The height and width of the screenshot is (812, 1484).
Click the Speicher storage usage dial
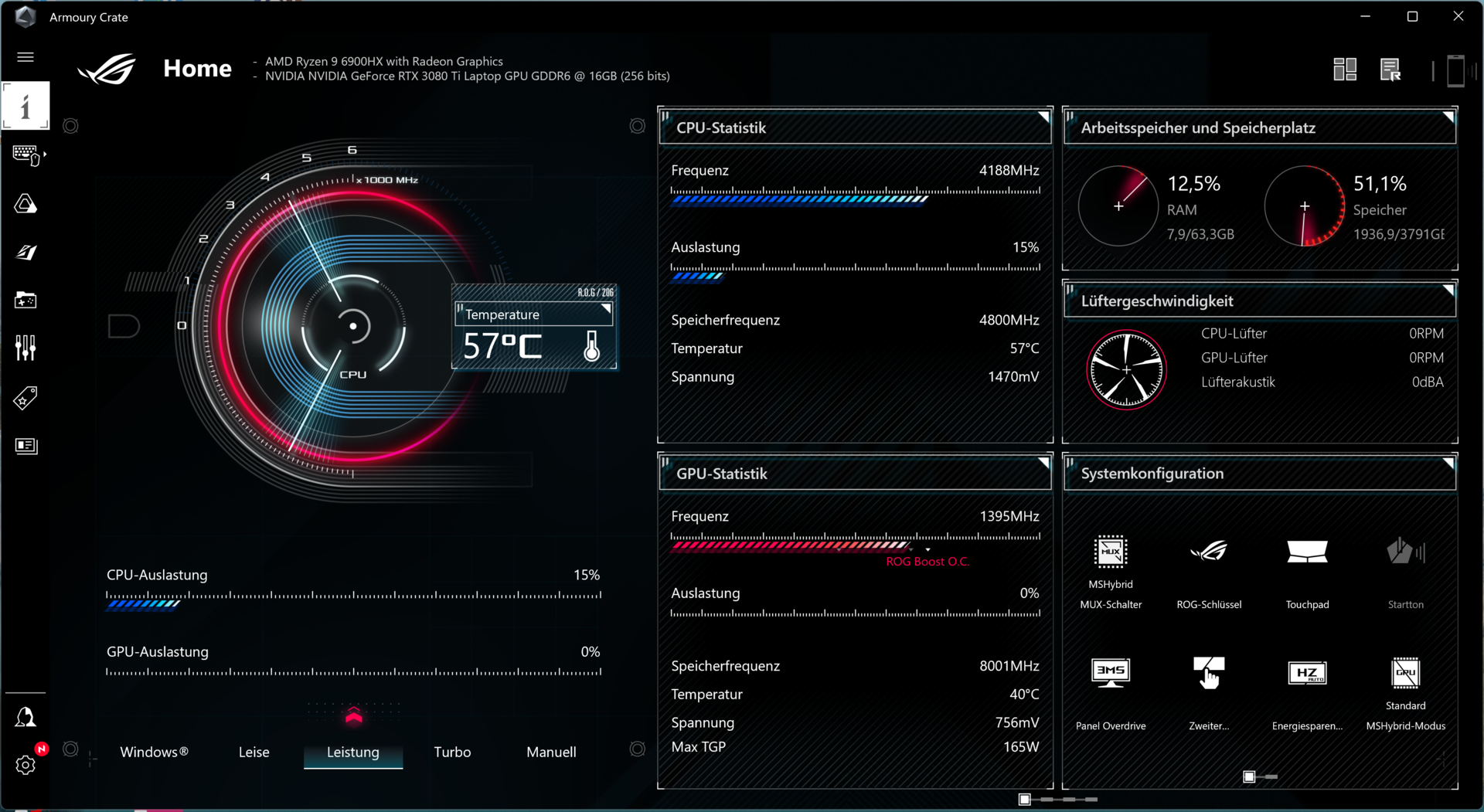pos(1305,206)
